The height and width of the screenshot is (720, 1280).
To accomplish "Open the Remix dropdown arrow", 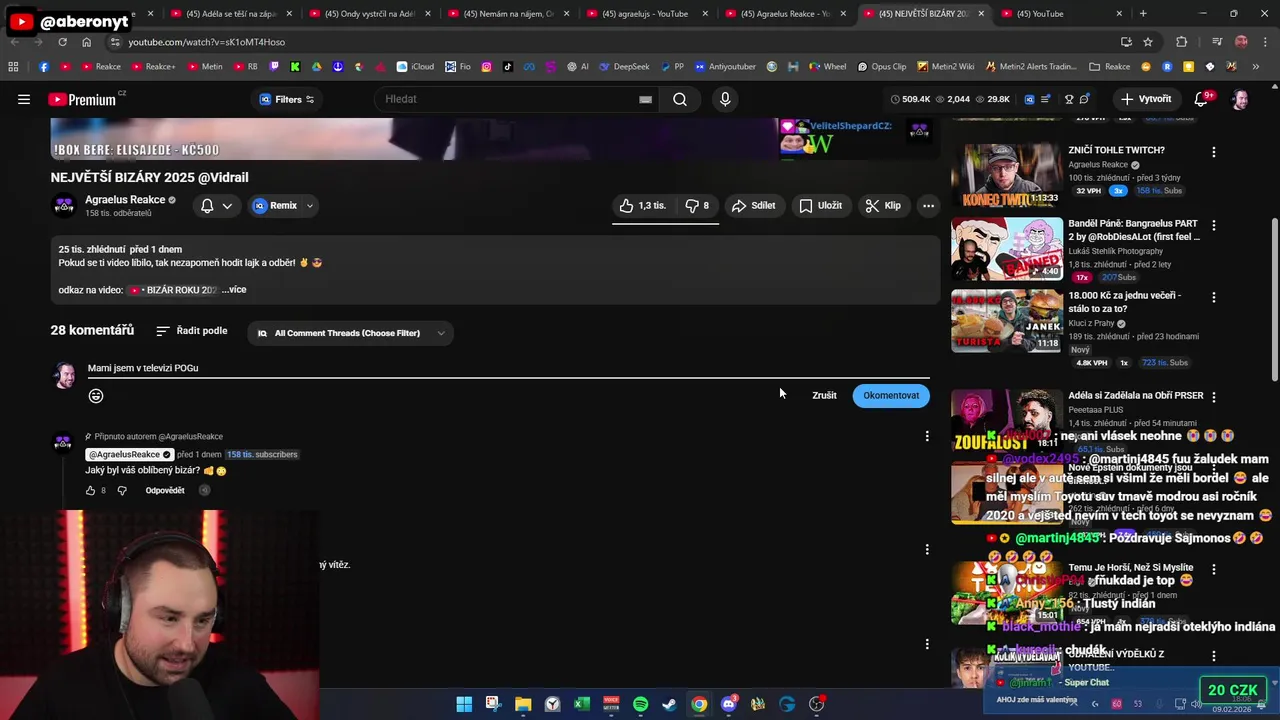I will click(310, 206).
